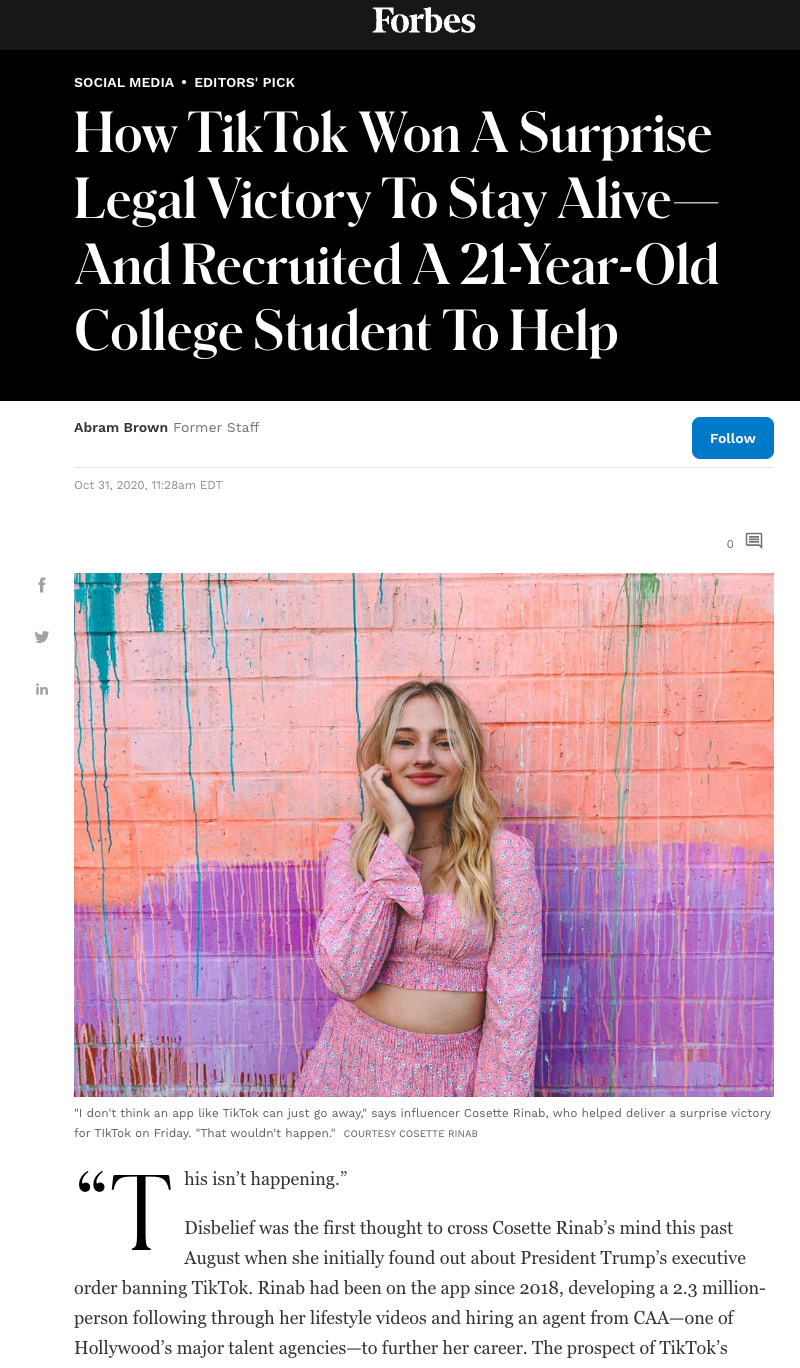This screenshot has height=1368, width=800.
Task: Follow author Abram Brown
Action: click(732, 438)
